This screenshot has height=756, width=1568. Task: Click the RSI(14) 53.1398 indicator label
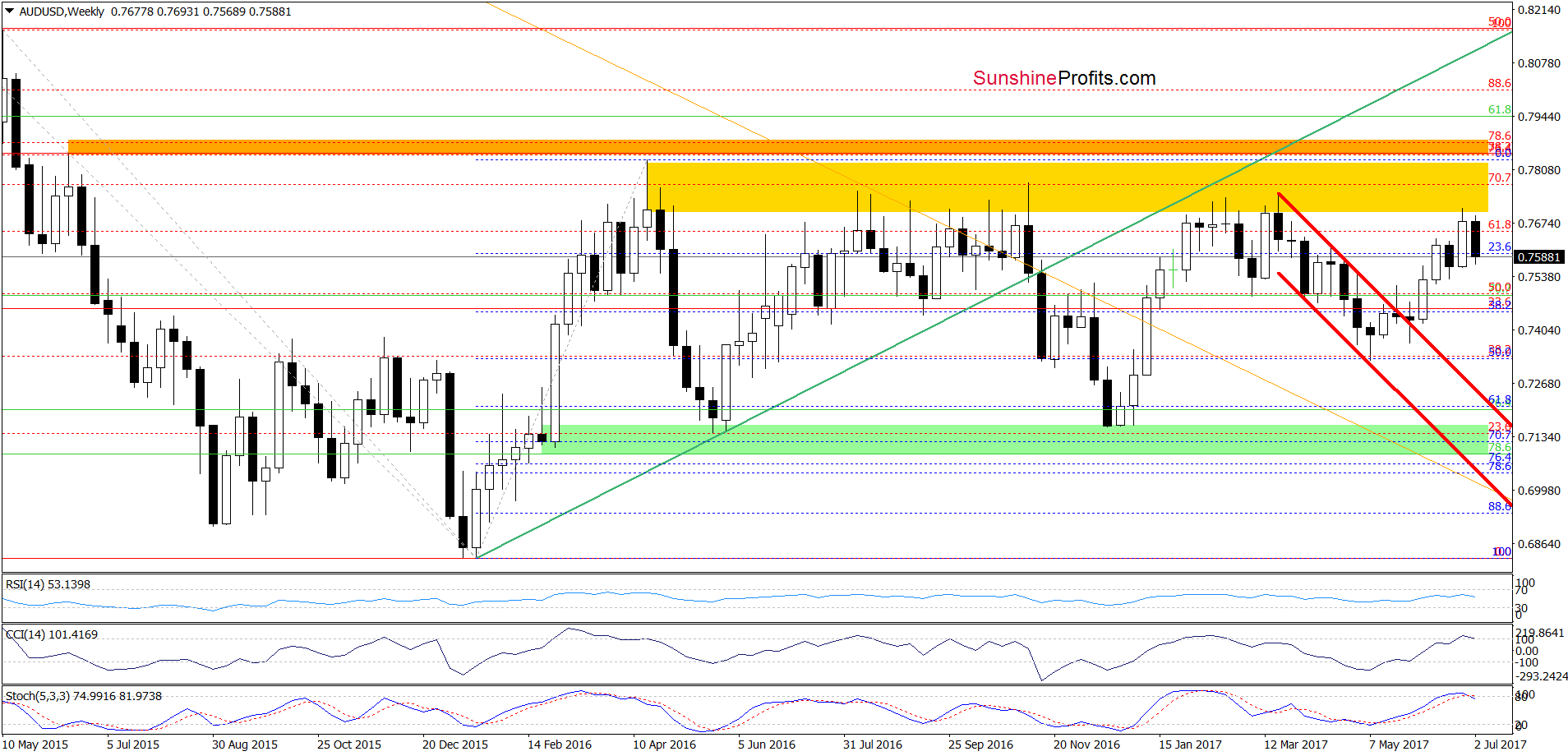48,584
